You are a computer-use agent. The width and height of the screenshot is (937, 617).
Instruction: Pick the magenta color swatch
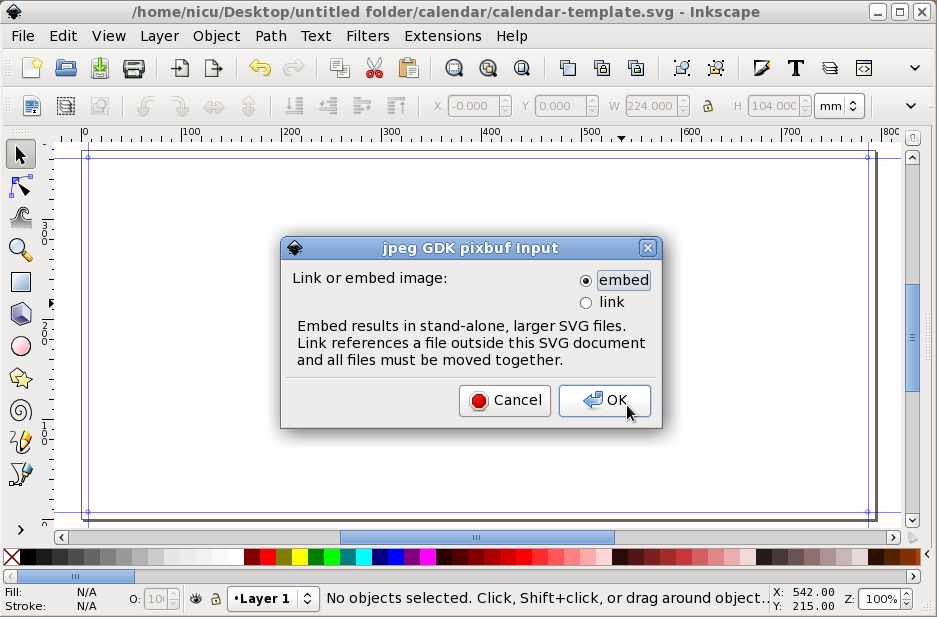tap(428, 557)
